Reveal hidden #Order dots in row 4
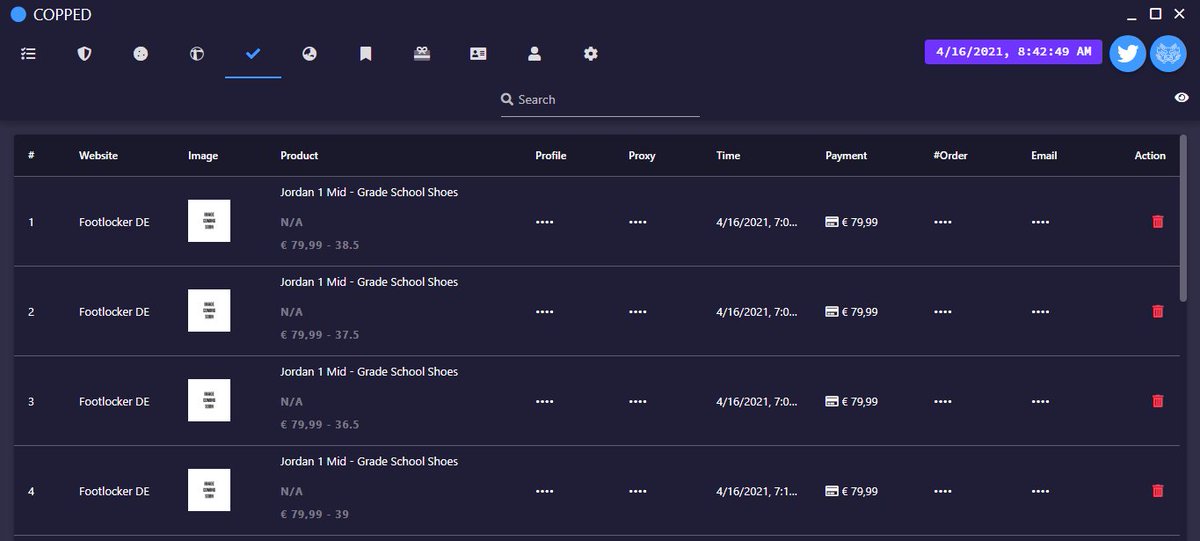The height and width of the screenshot is (541, 1200). click(x=942, y=491)
